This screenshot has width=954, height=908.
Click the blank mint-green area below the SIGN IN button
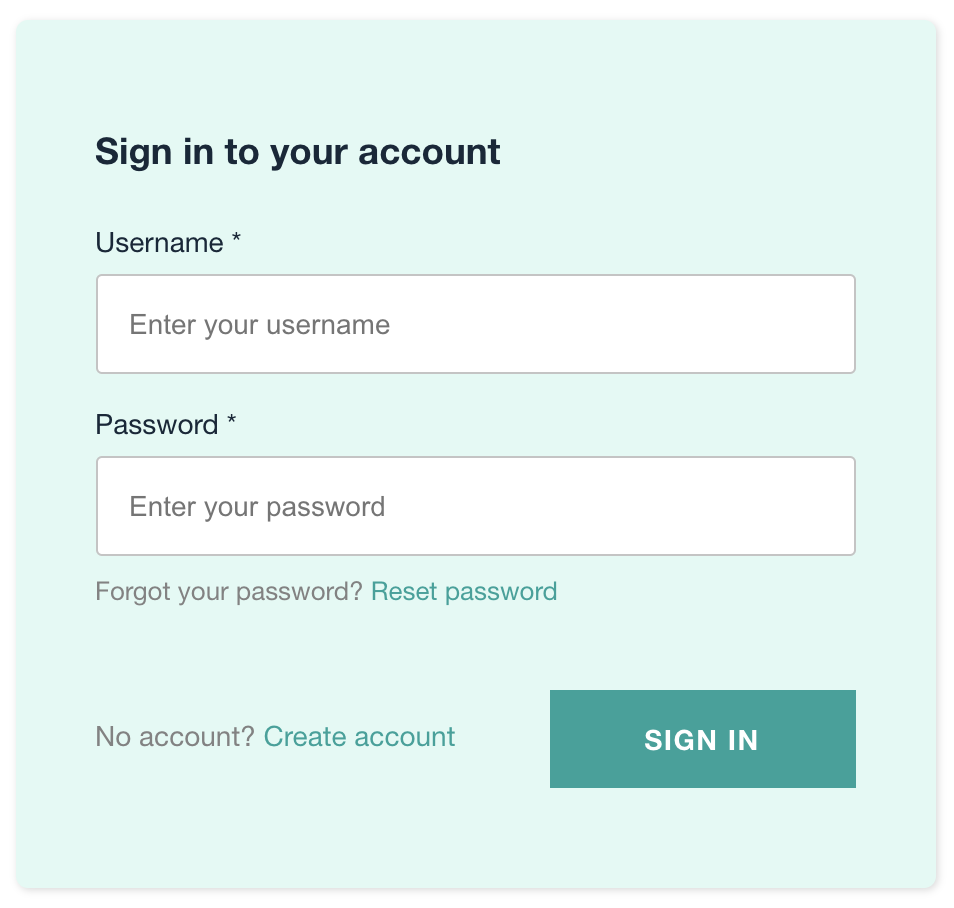tap(702, 840)
